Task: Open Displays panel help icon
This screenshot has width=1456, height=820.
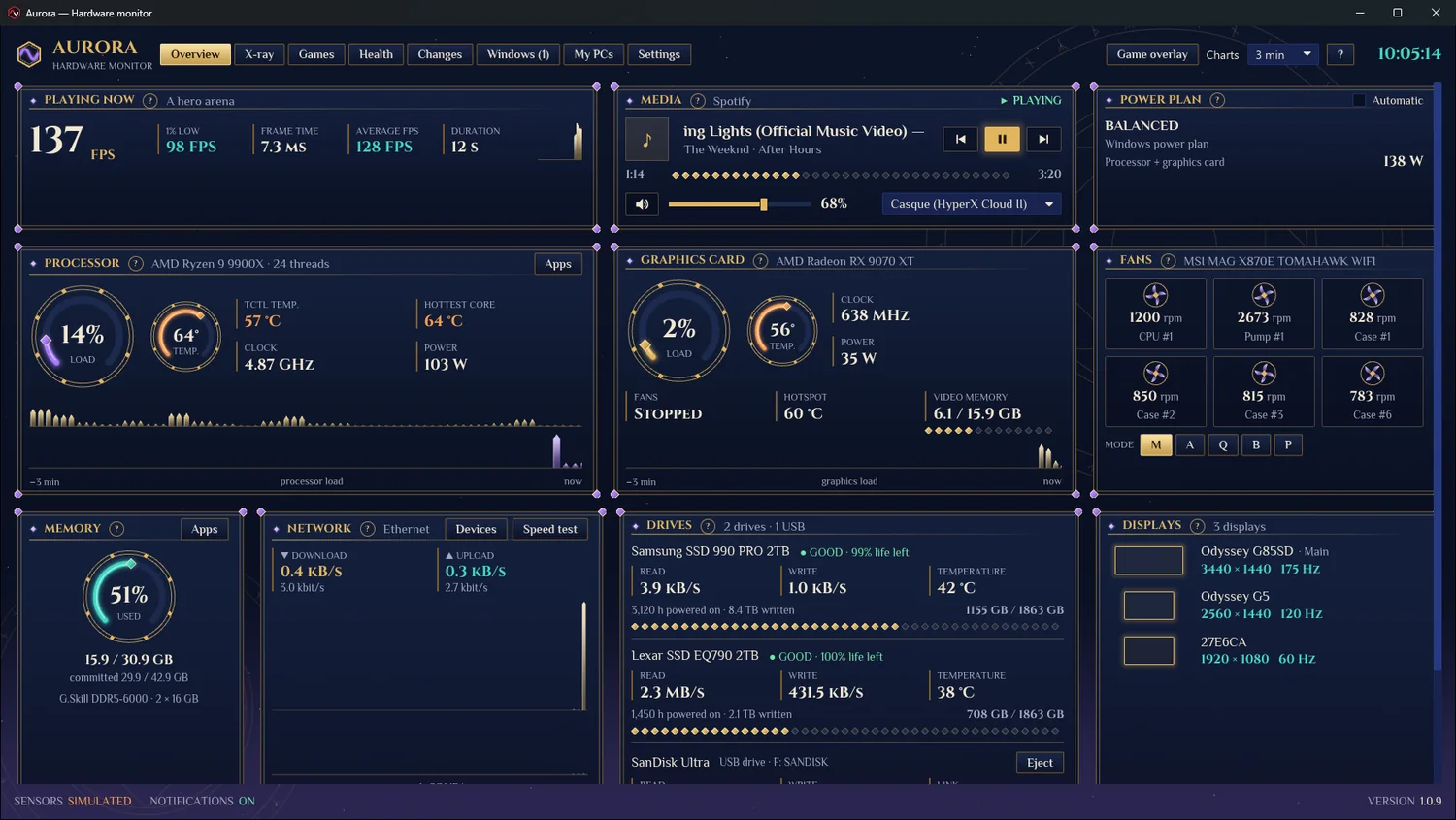Action: point(1197,526)
